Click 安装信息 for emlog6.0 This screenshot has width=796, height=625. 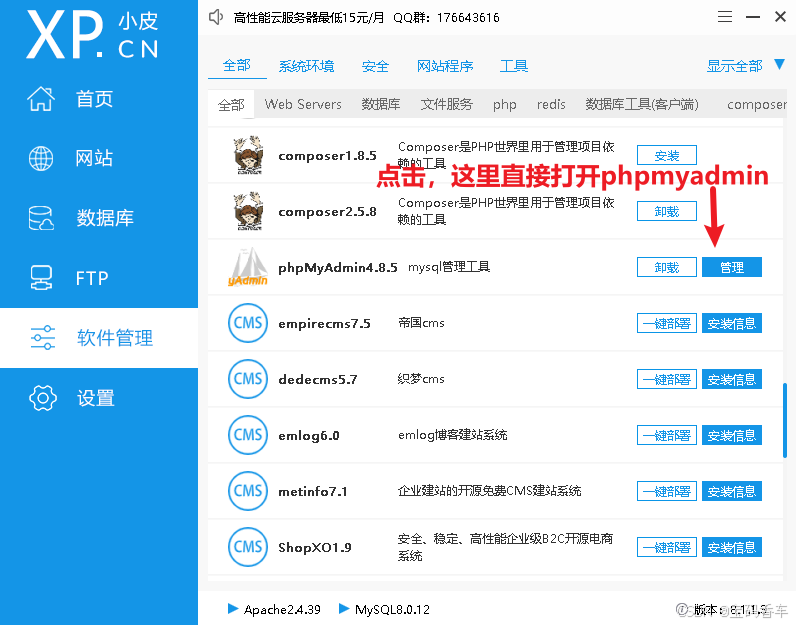[x=732, y=435]
